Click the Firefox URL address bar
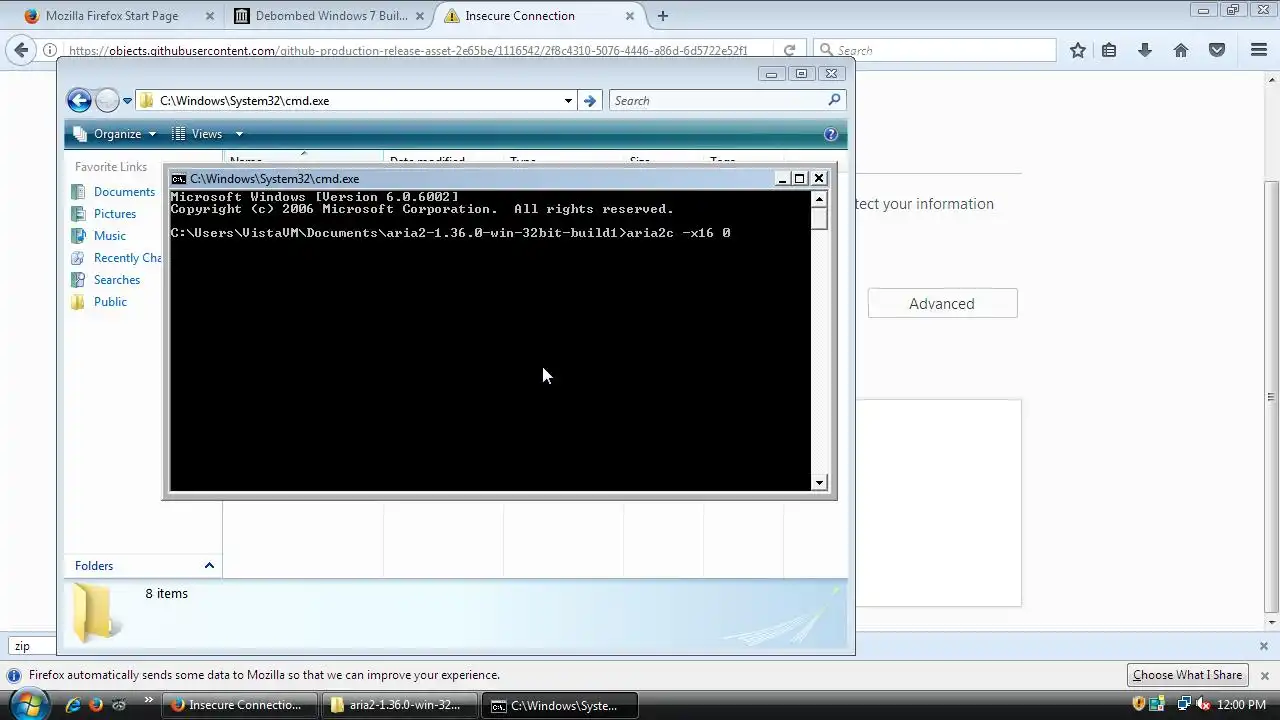Screen dimensions: 1280x720 point(410,50)
